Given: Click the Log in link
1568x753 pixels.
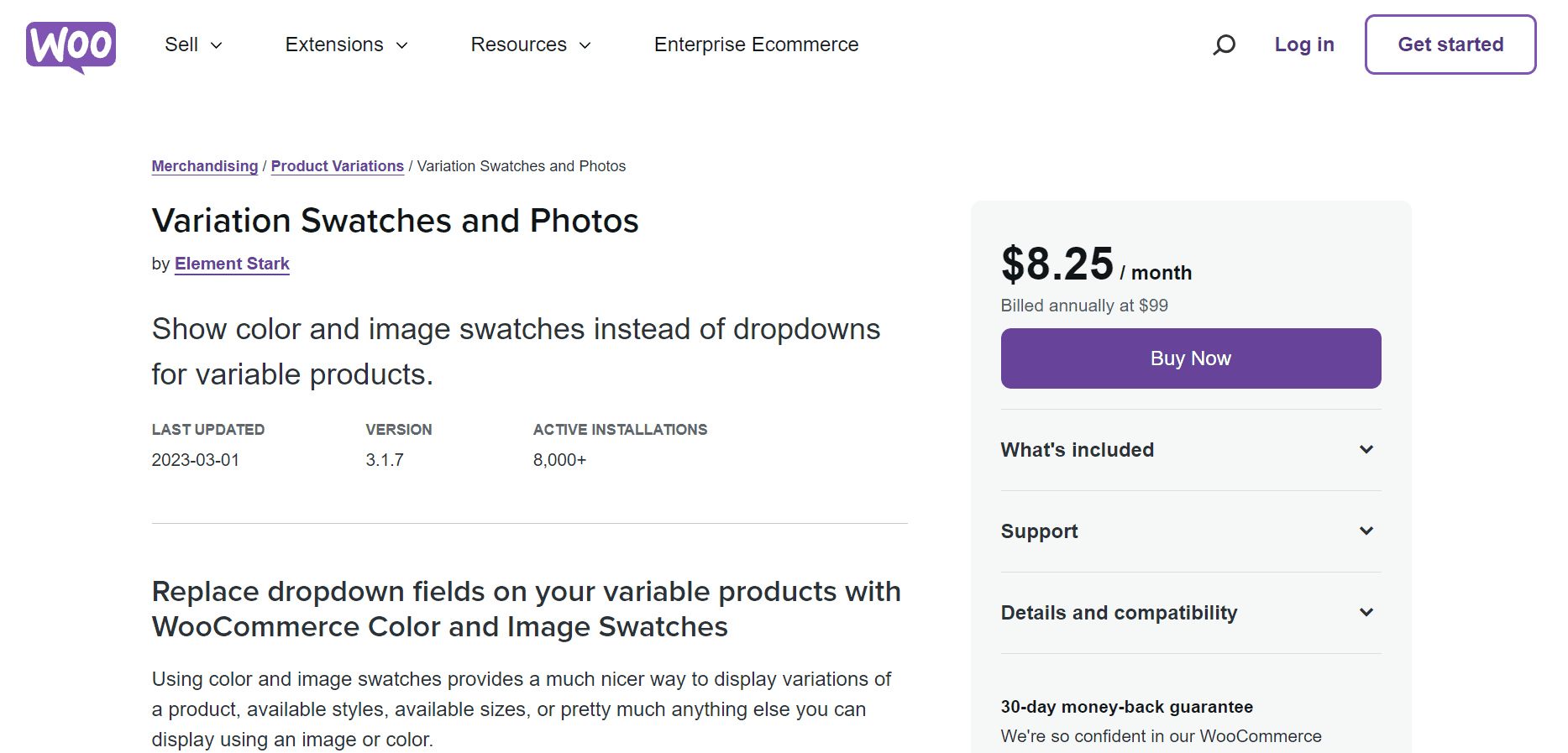Looking at the screenshot, I should point(1303,44).
